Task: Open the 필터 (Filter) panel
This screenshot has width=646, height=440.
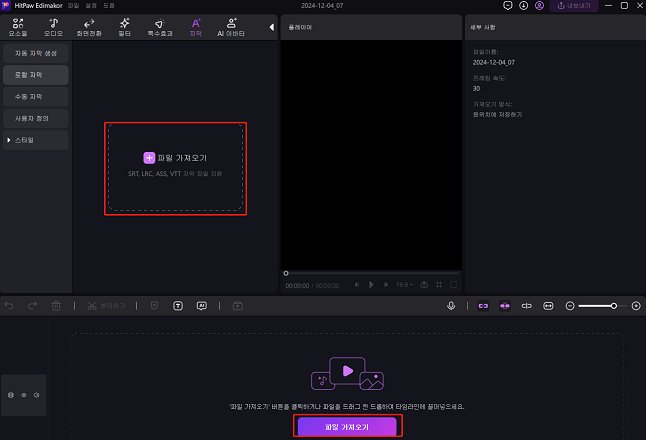Action: [124, 26]
